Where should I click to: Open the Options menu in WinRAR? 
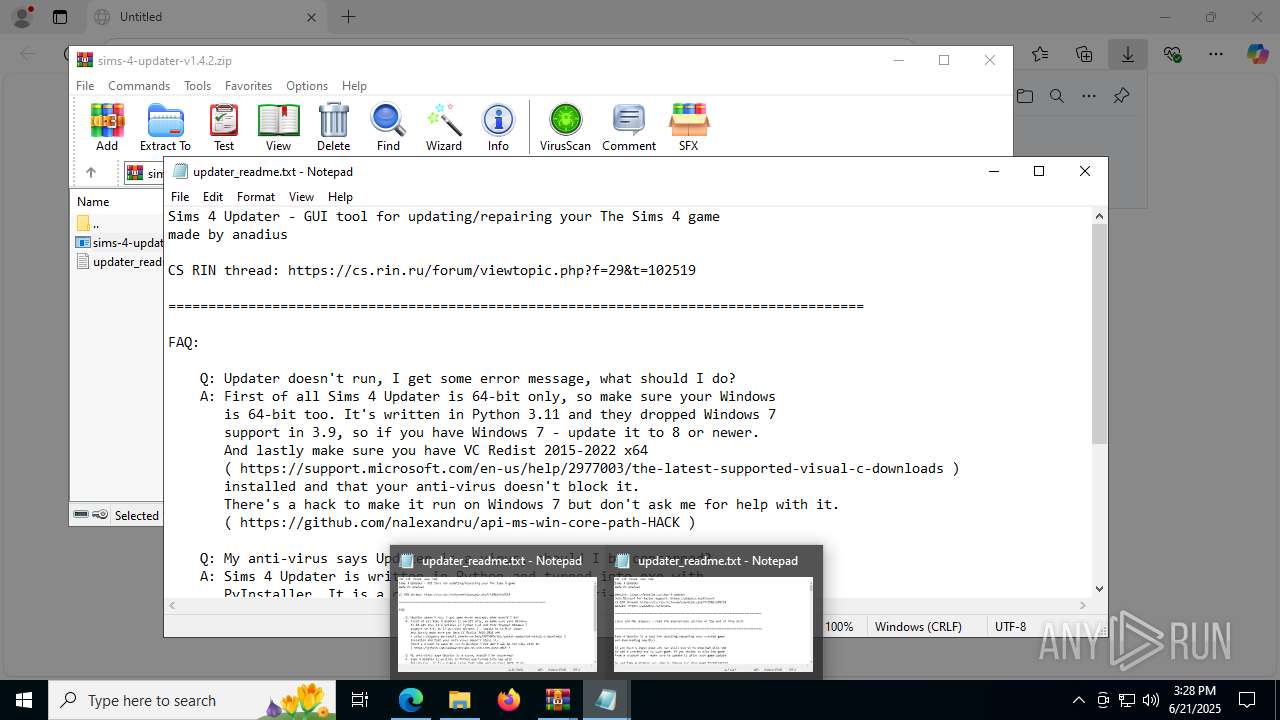(x=307, y=86)
